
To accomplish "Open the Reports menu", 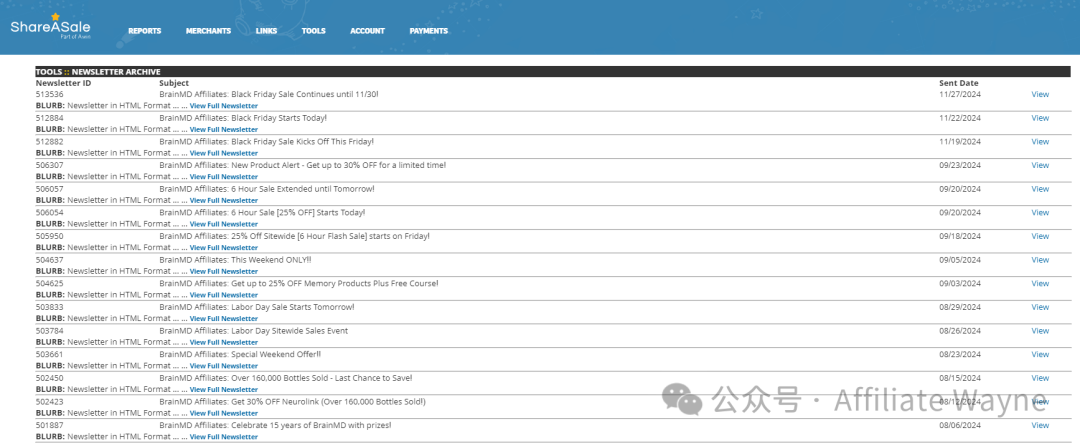I will [x=145, y=31].
